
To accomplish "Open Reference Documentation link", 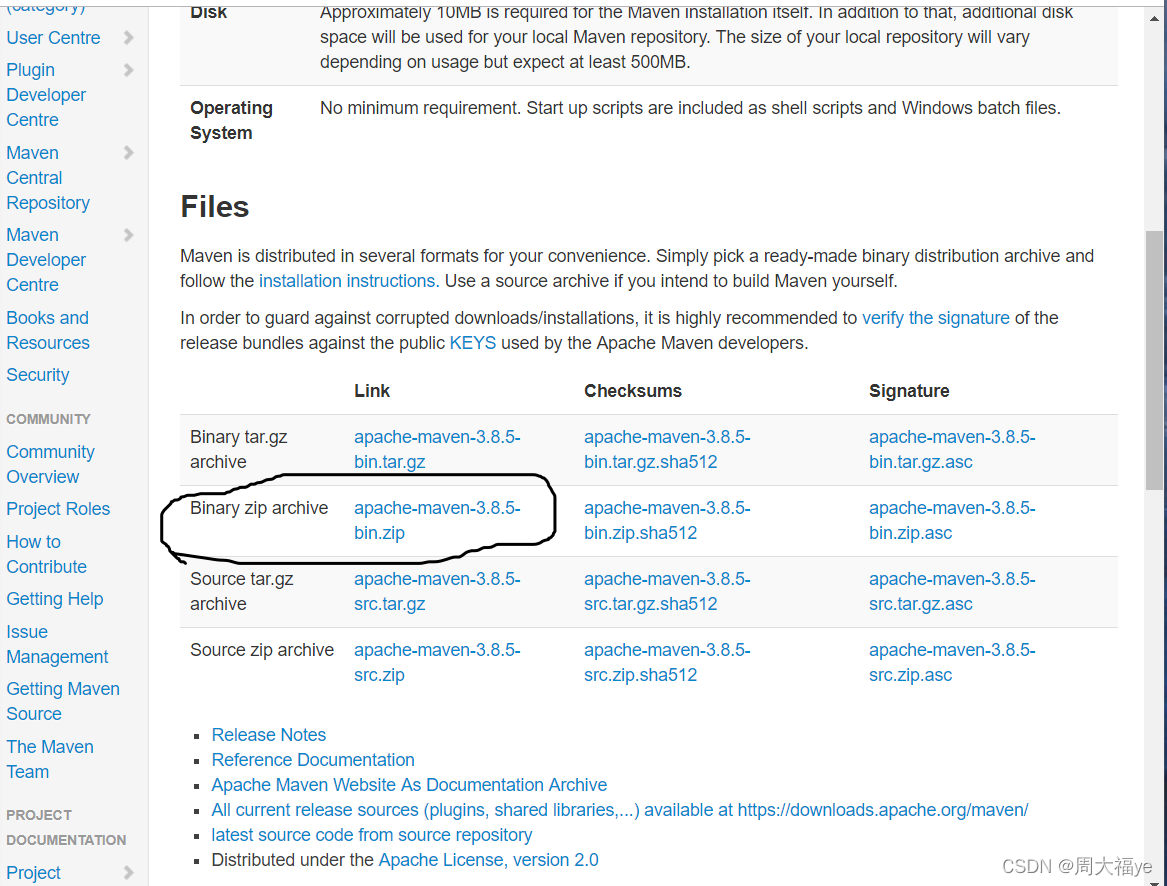I will (313, 760).
